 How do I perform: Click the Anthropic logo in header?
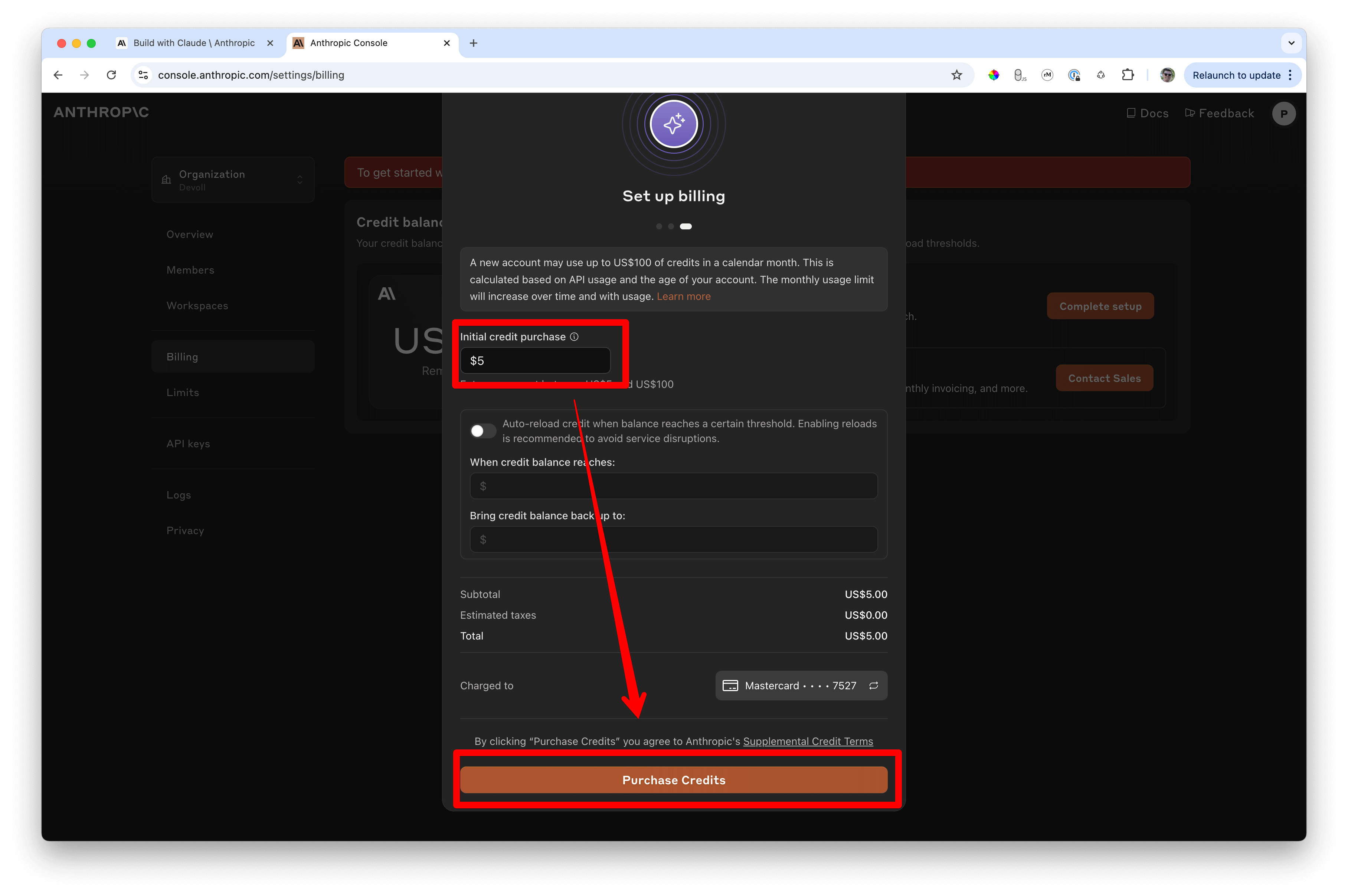click(x=101, y=112)
